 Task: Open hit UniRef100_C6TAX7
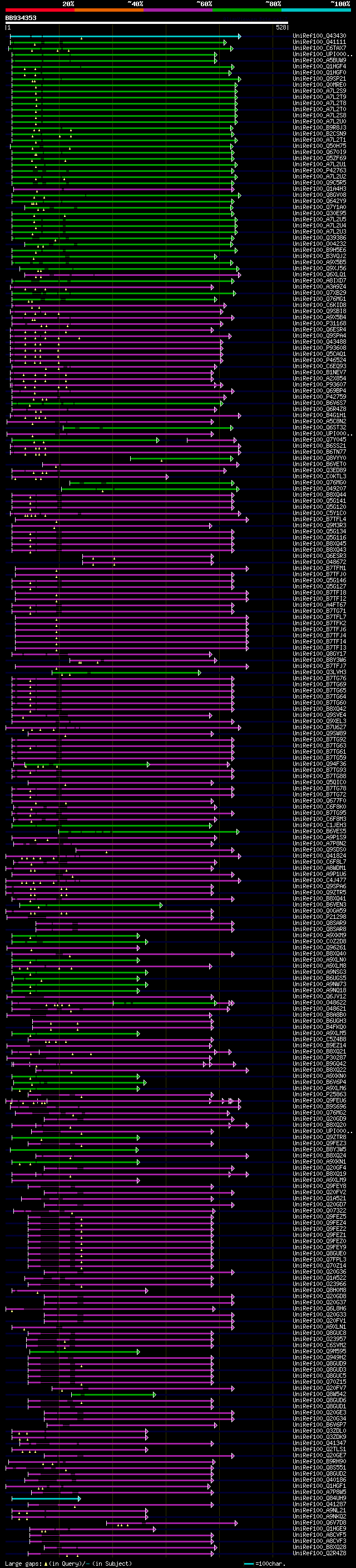[x=319, y=49]
